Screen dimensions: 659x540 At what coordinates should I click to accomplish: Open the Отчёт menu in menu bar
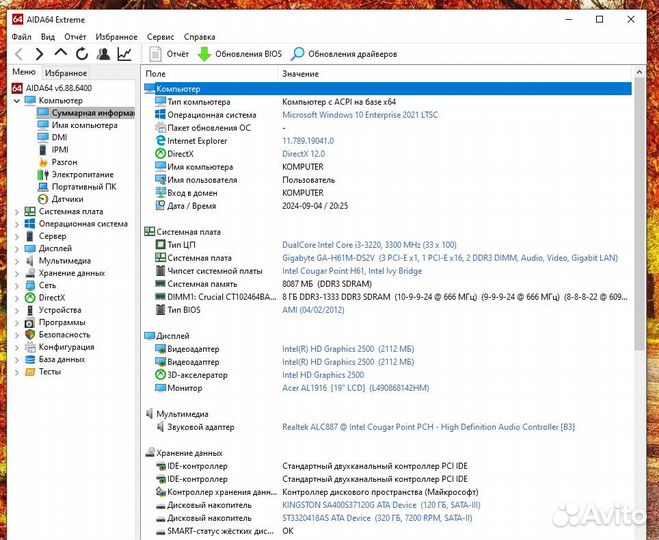pyautogui.click(x=75, y=37)
